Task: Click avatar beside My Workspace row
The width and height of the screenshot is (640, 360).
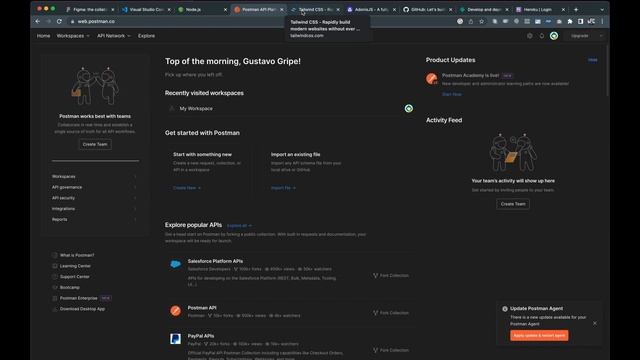Action: (409, 108)
